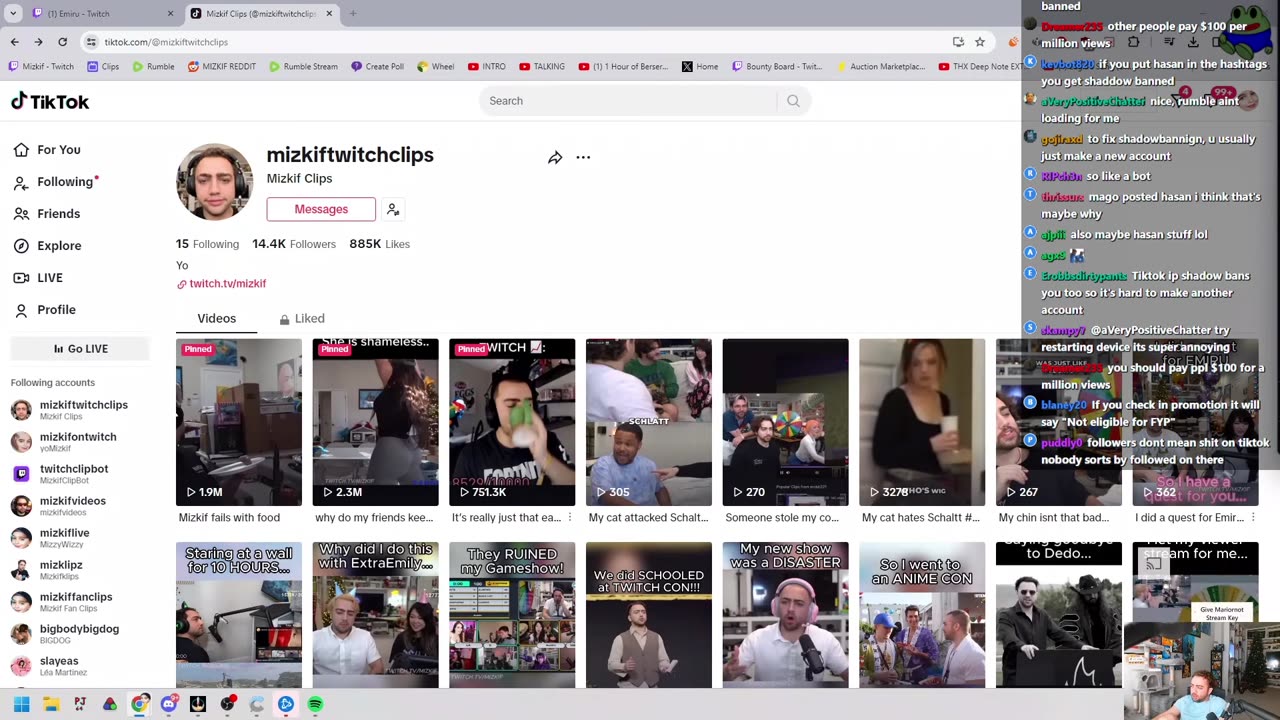Viewport: 1280px width, 720px height.
Task: Open video with 2.3M views
Action: click(x=375, y=422)
